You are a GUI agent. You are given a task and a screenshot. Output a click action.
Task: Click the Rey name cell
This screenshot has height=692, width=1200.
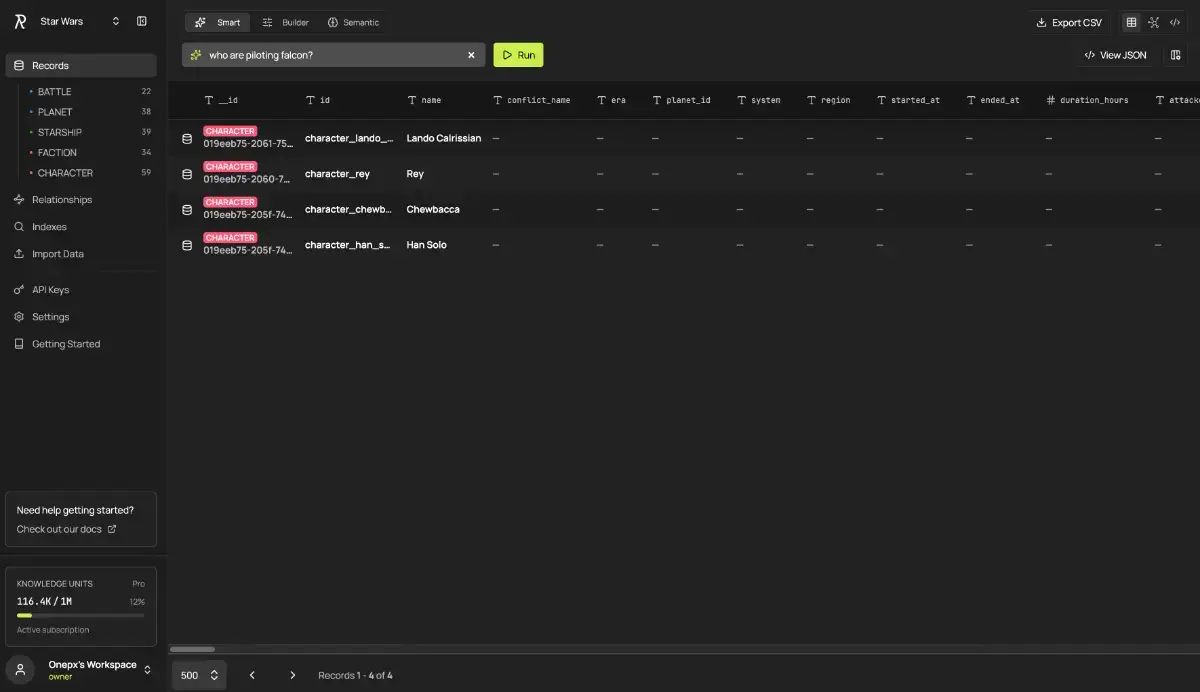coord(415,174)
